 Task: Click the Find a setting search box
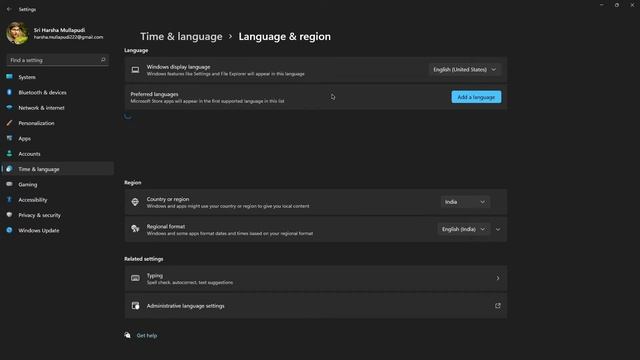coord(58,60)
